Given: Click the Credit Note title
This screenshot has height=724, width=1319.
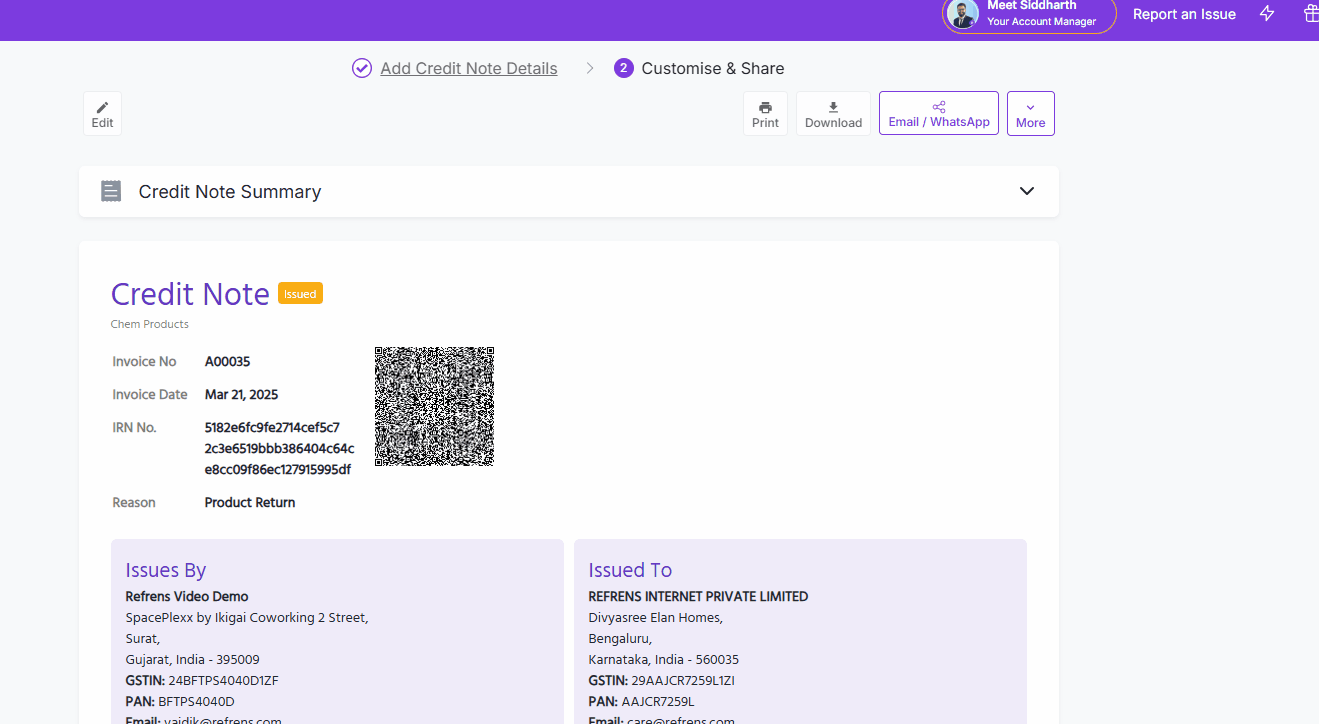Looking at the screenshot, I should click(190, 294).
